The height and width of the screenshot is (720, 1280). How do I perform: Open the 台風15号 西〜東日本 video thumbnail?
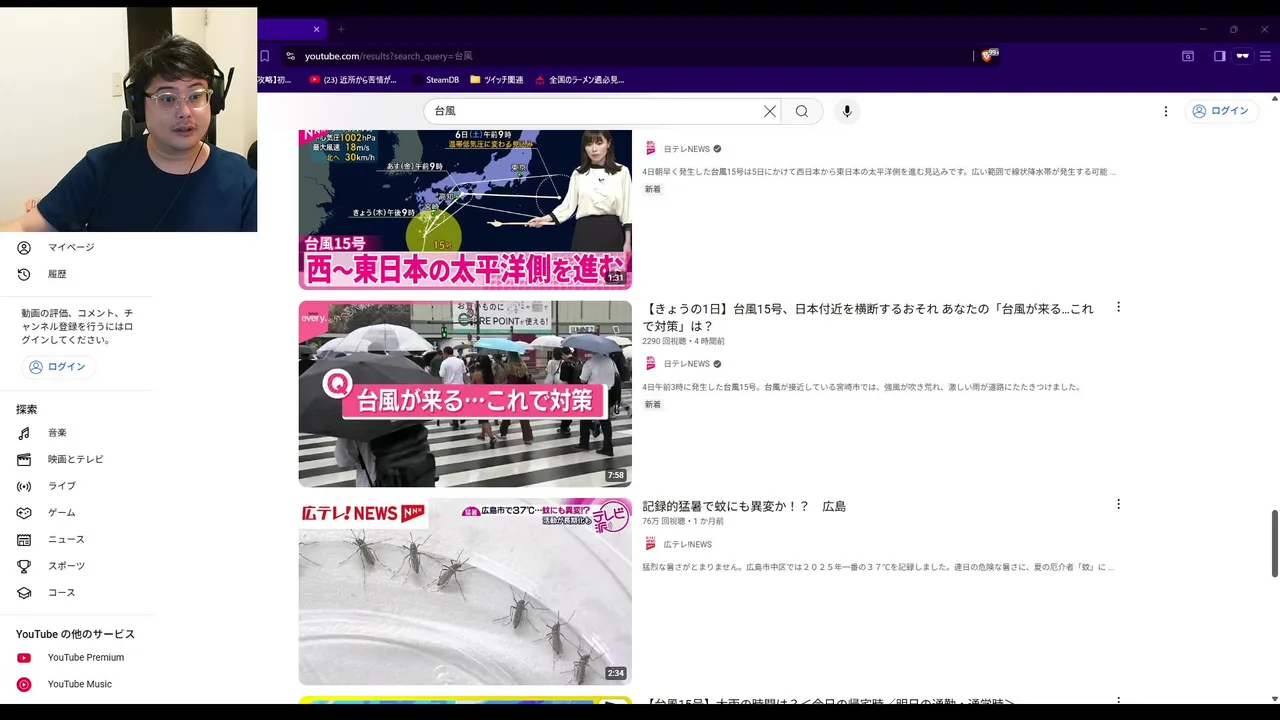coord(465,210)
